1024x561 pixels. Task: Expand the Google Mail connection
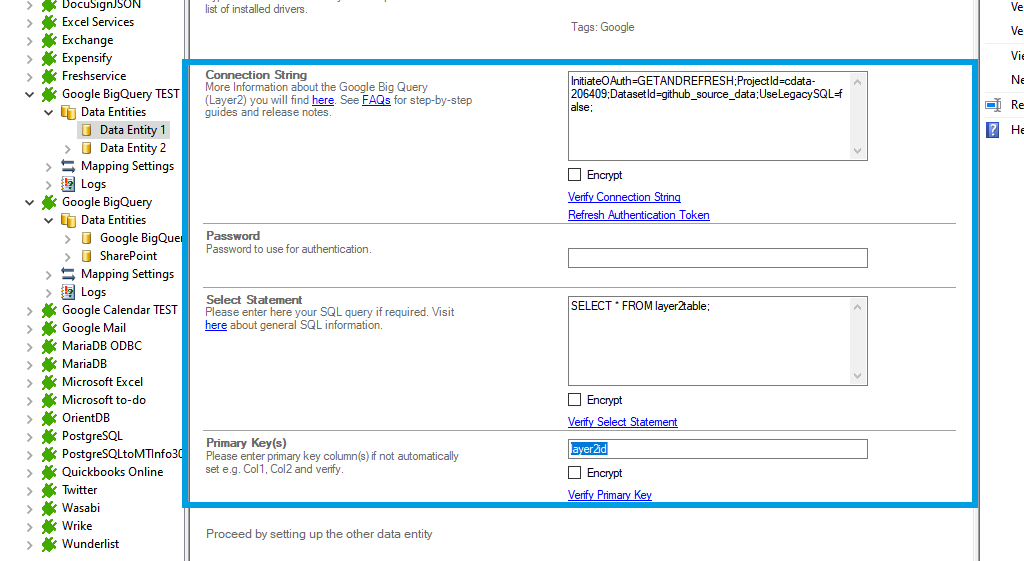point(29,329)
